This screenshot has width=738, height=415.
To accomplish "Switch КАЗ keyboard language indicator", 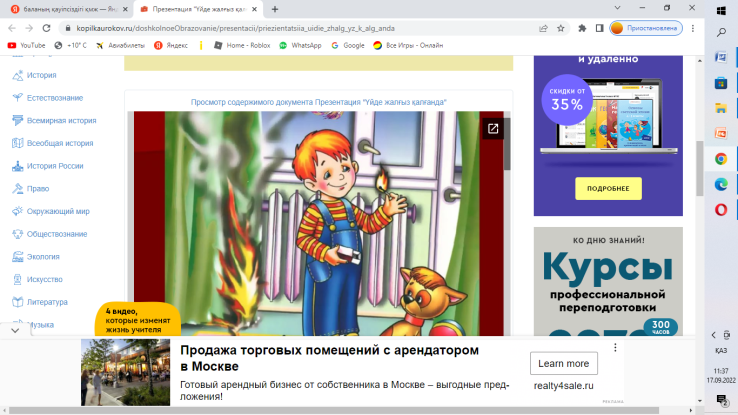I will point(721,351).
